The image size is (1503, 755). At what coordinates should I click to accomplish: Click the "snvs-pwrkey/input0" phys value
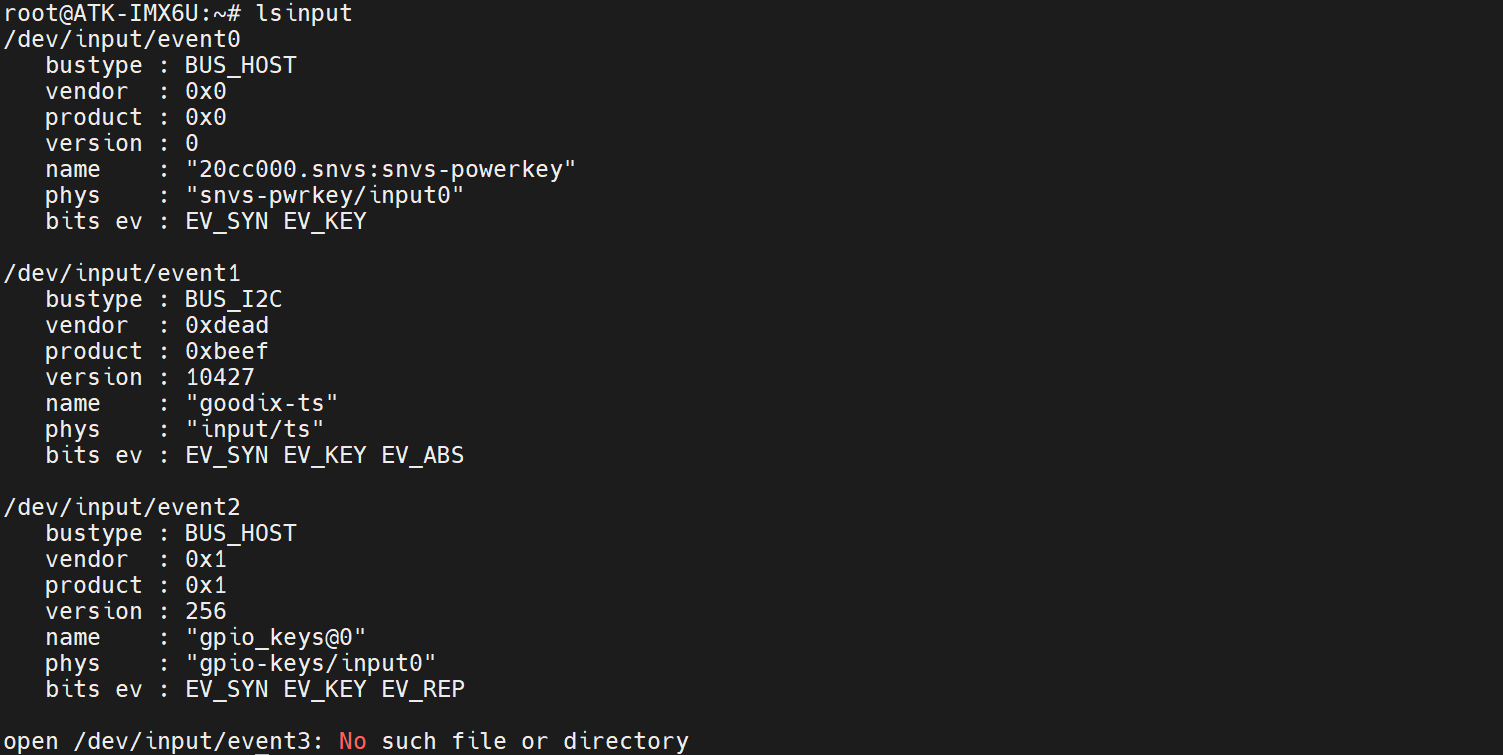[x=325, y=196]
